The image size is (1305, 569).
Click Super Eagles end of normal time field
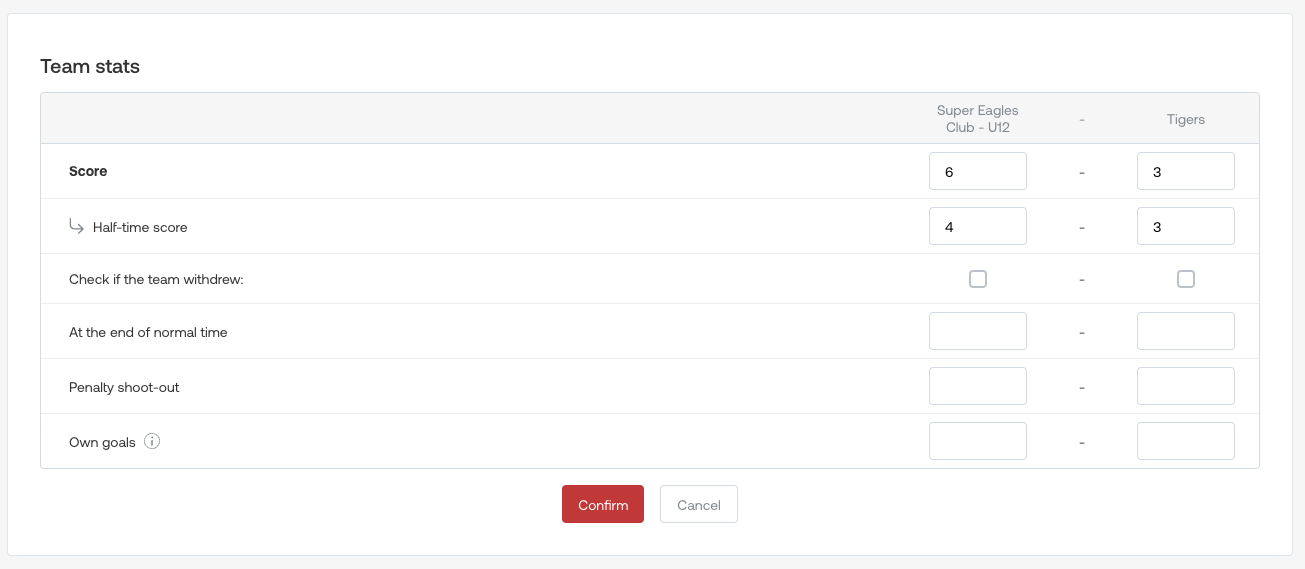coord(978,331)
